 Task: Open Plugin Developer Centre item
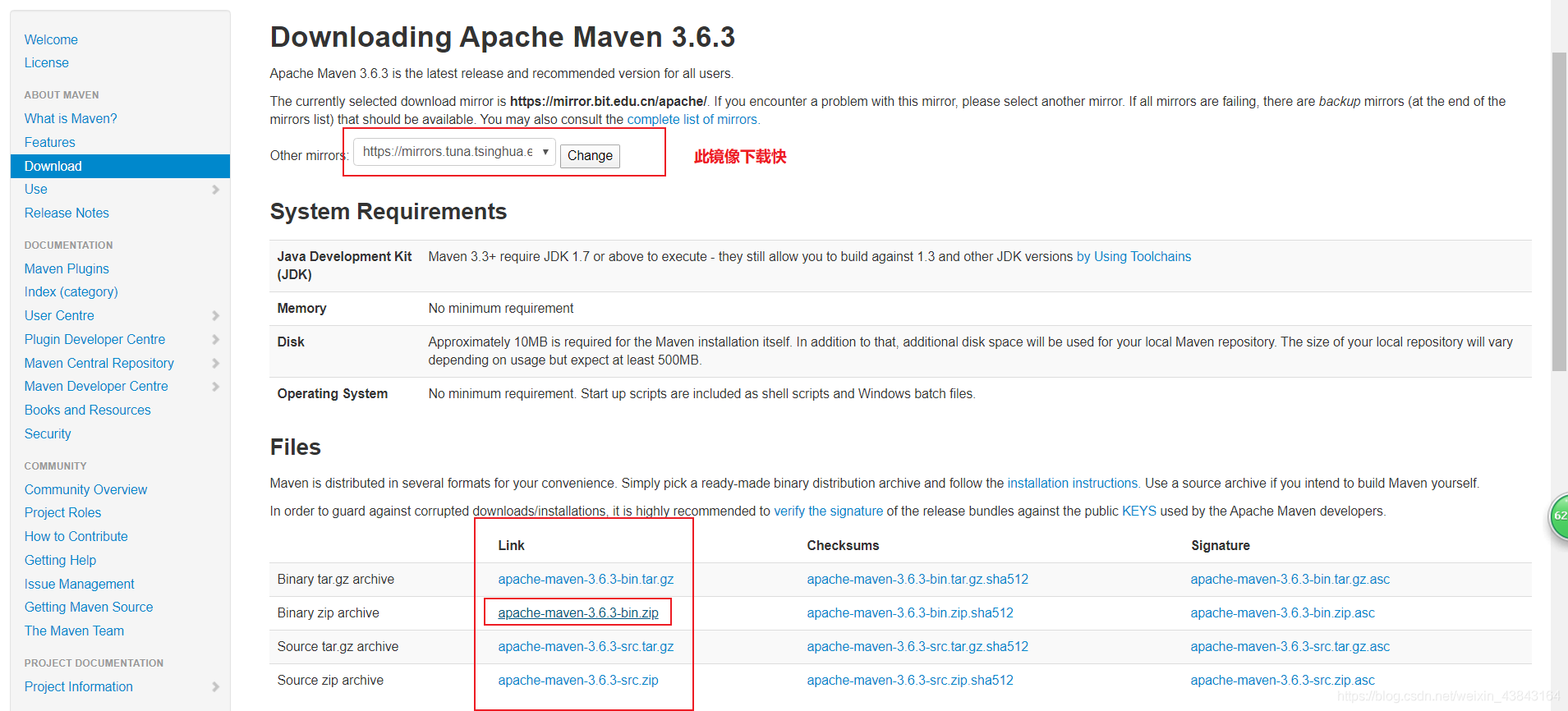[94, 339]
